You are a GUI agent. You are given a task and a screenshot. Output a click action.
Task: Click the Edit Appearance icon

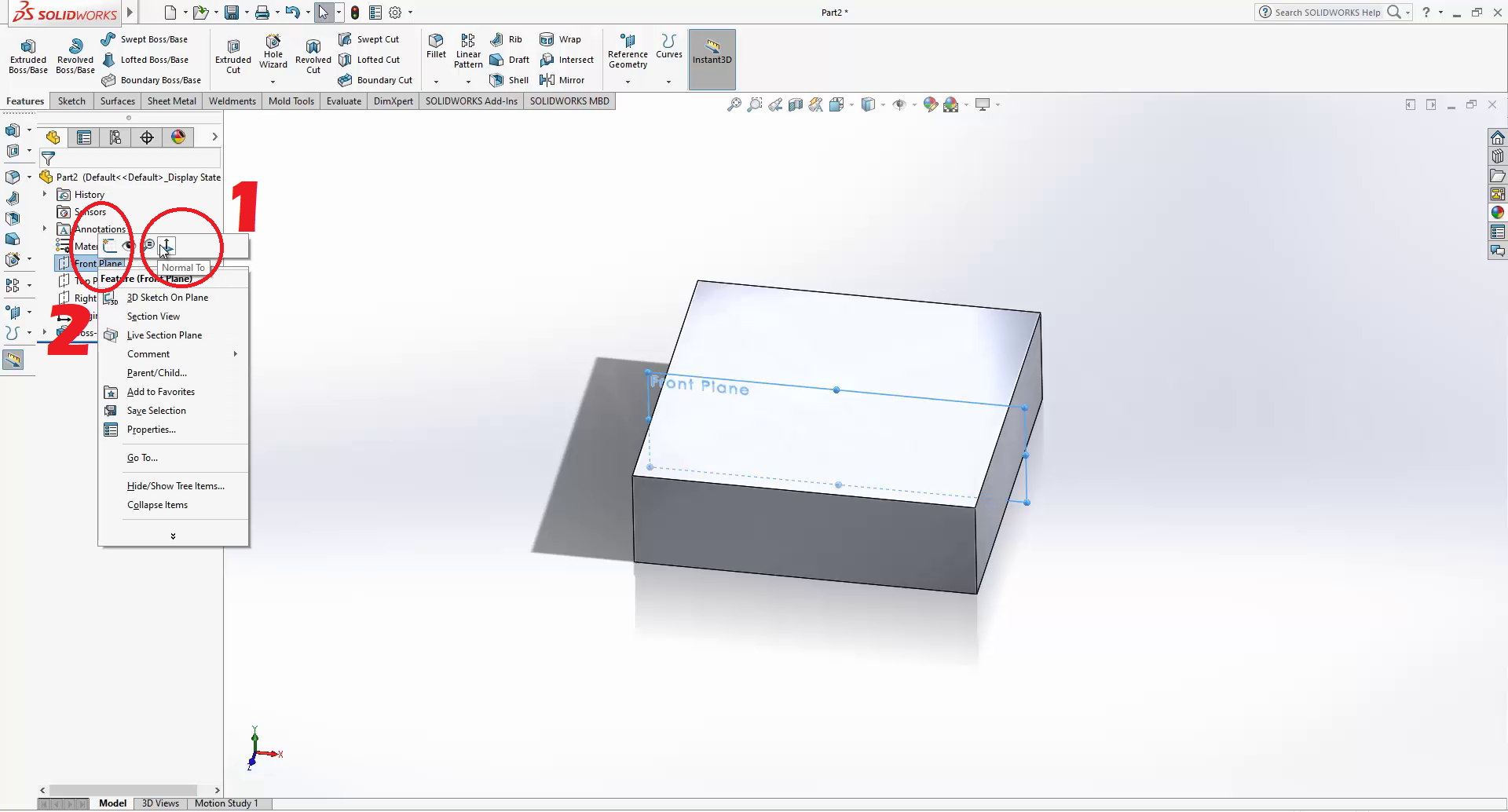coord(931,104)
